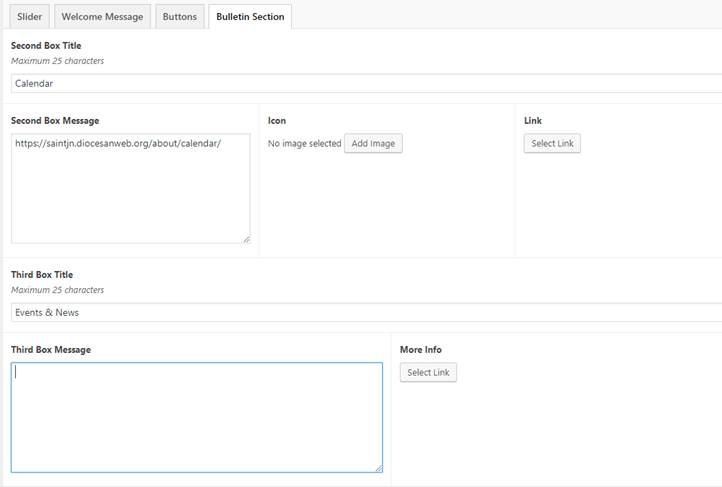Click the Third Box Message label
This screenshot has width=722, height=487.
click(x=51, y=350)
